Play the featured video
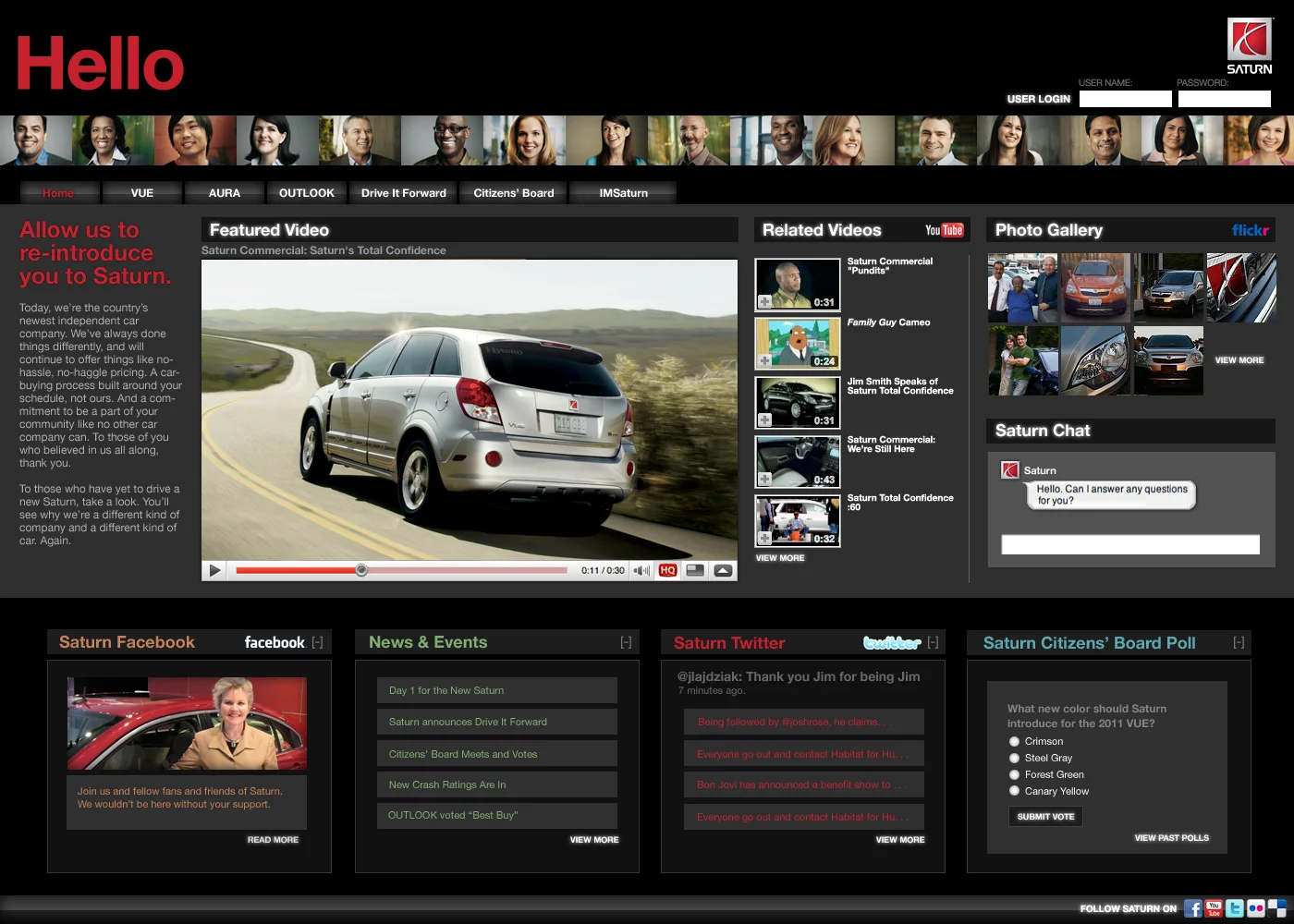 point(214,570)
